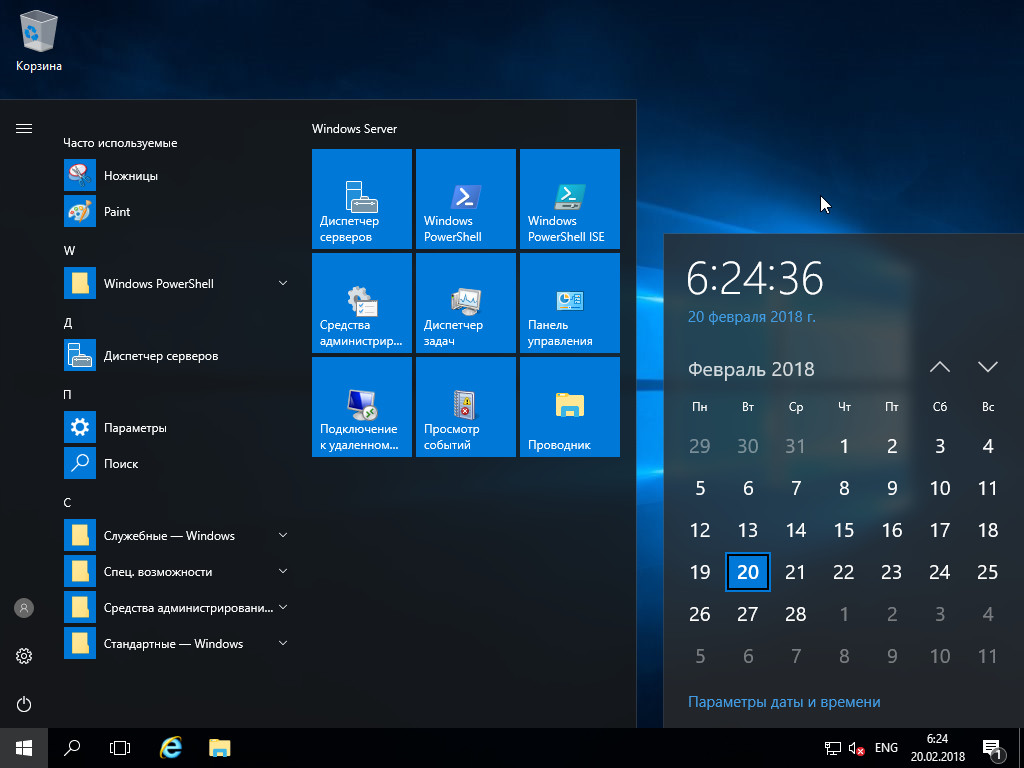Launch the Windows PowerShell ISE tile
Screen dimensions: 1024x768
pos(569,199)
